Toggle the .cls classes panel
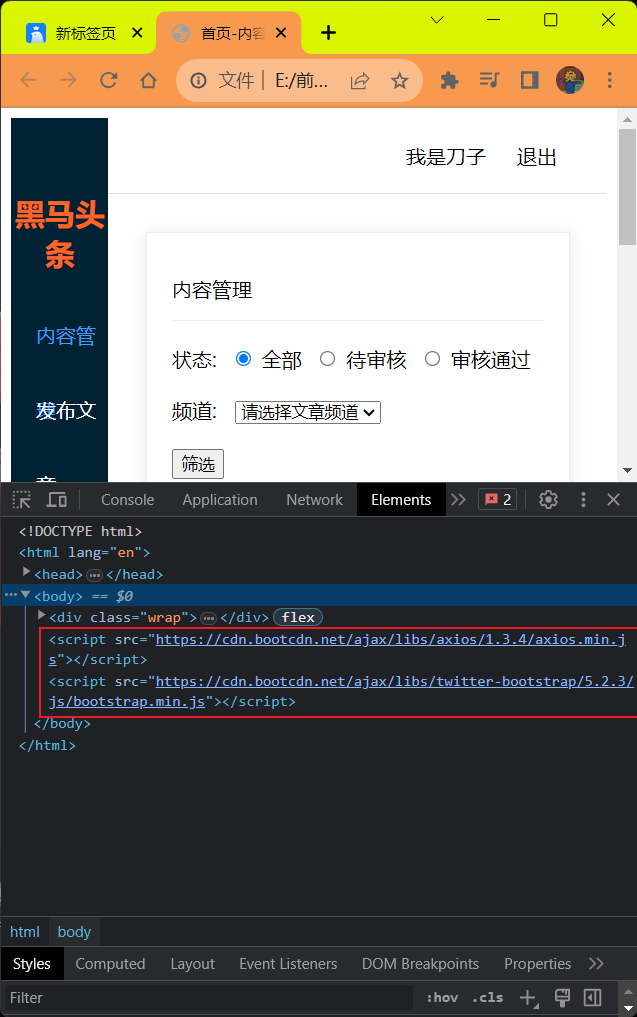 (x=488, y=998)
